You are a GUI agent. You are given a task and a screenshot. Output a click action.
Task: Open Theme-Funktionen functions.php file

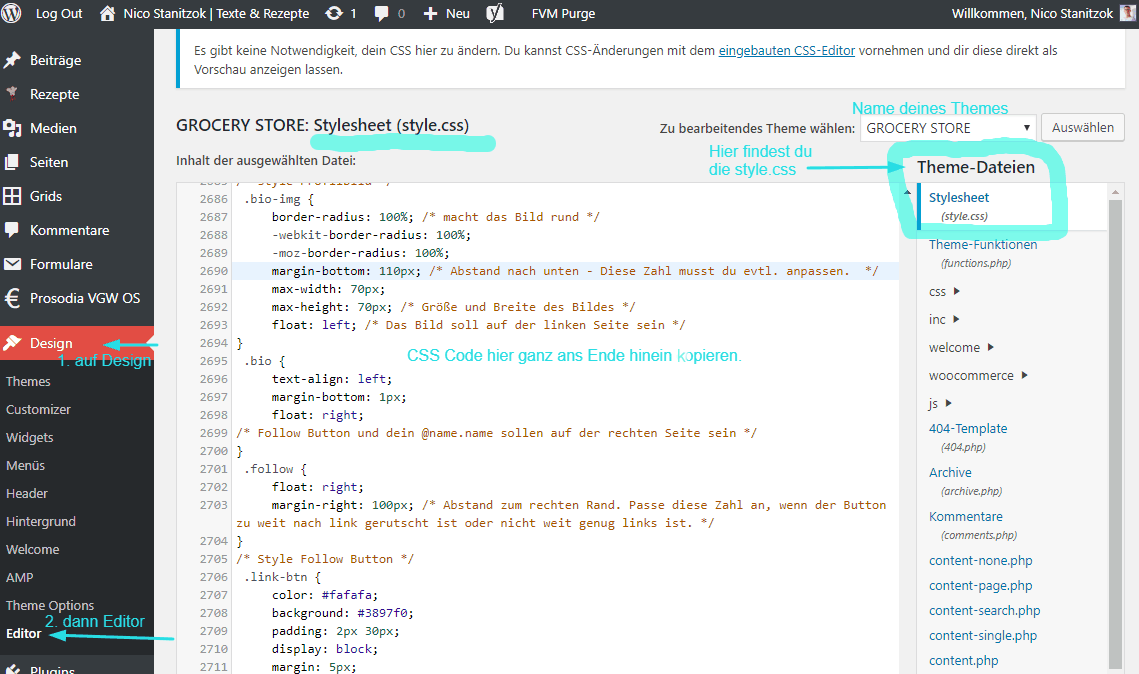pyautogui.click(x=982, y=244)
